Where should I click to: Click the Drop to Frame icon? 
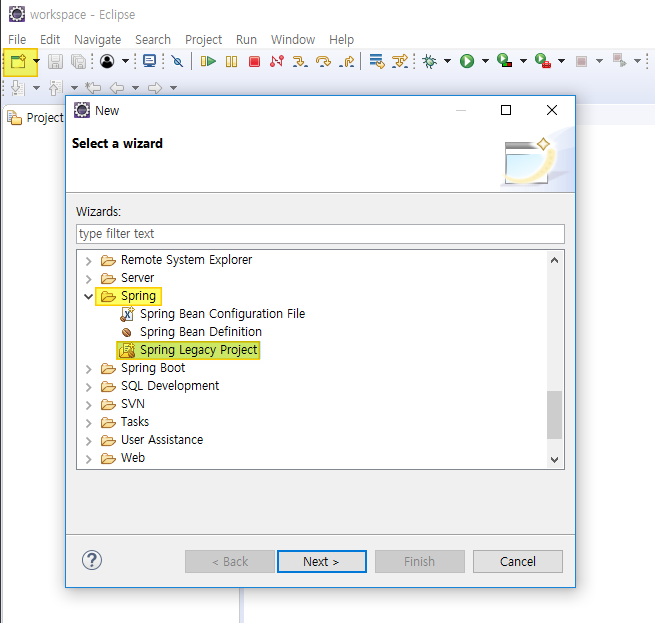pos(377,61)
